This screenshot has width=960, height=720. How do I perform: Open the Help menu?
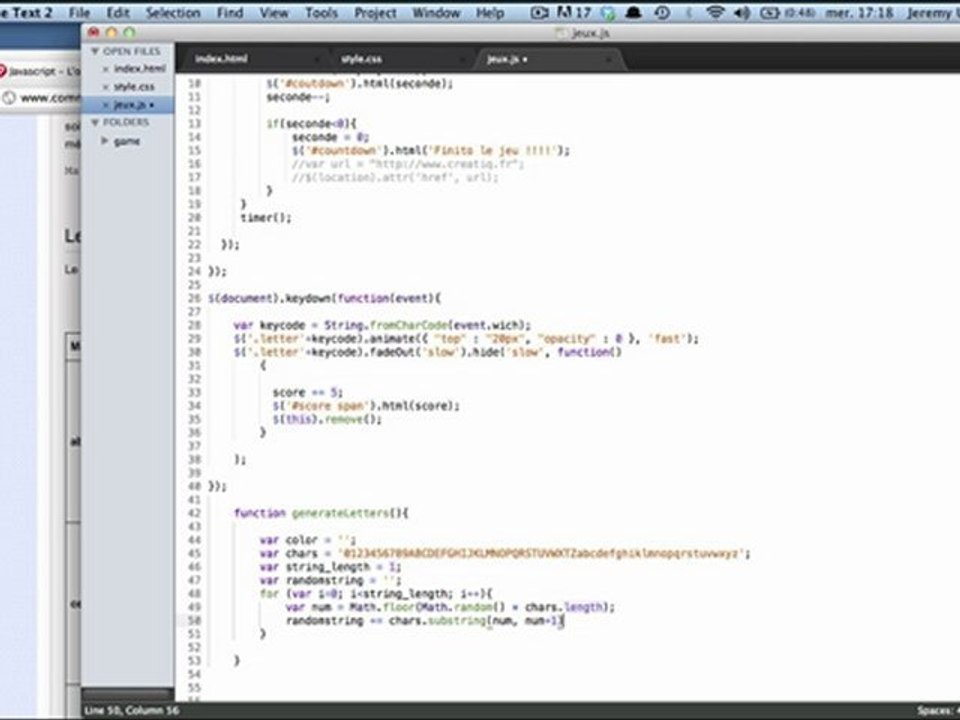coord(490,12)
